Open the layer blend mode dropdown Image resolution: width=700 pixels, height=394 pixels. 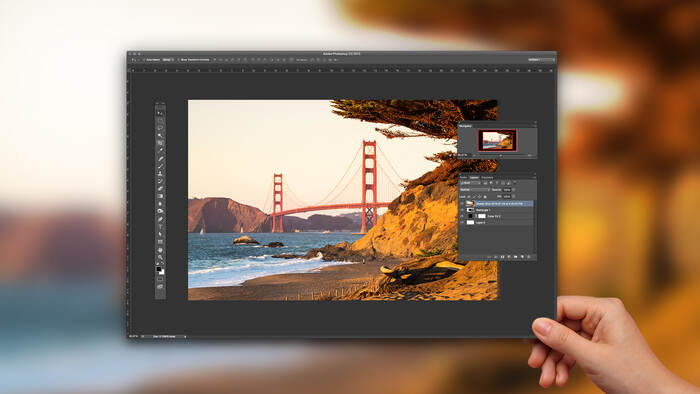[475, 189]
